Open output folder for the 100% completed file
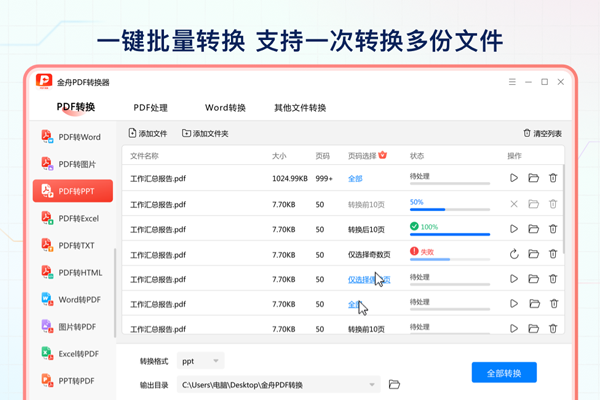This screenshot has height=400, width=600. [533, 229]
